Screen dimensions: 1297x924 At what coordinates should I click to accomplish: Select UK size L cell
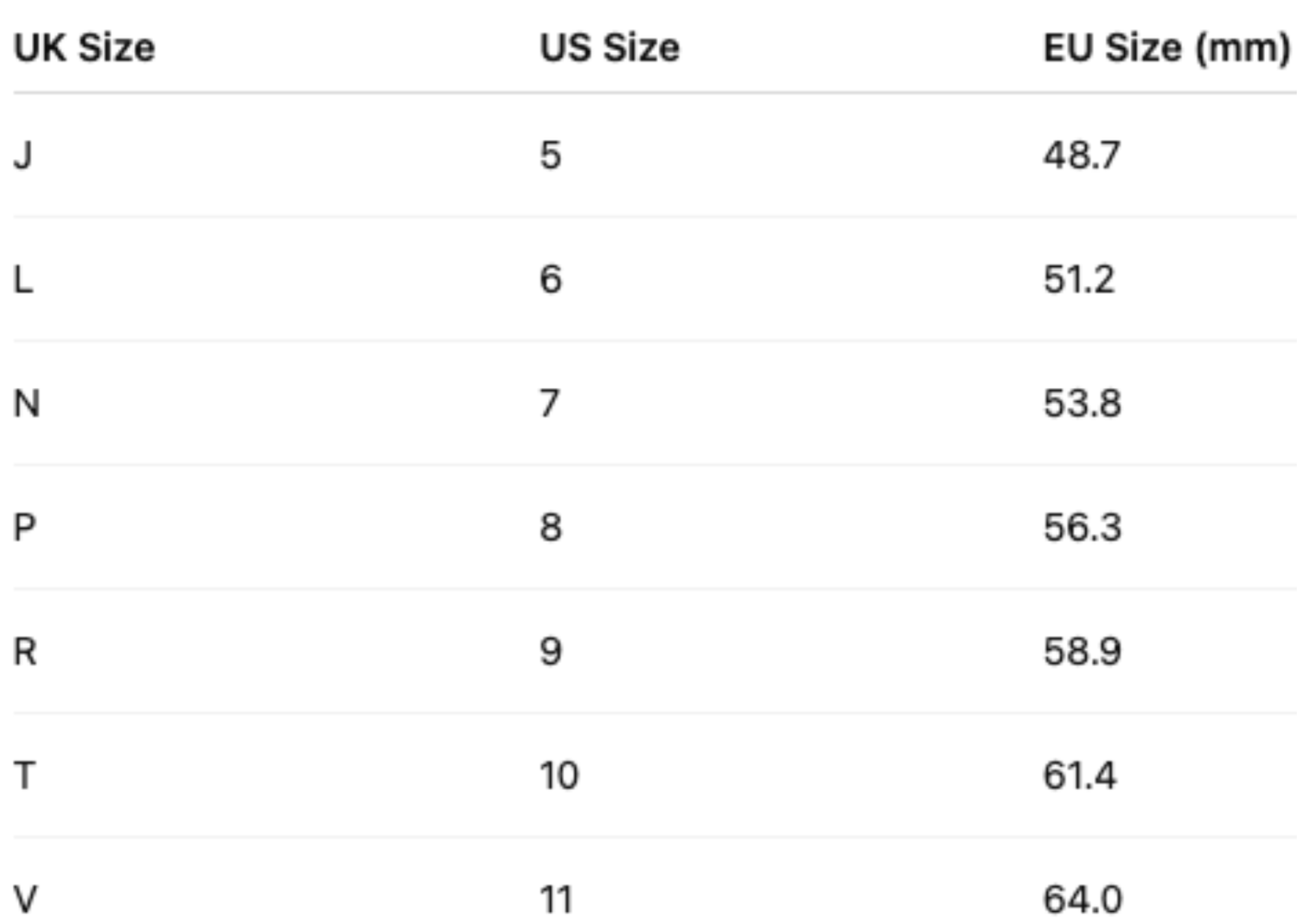click(23, 279)
